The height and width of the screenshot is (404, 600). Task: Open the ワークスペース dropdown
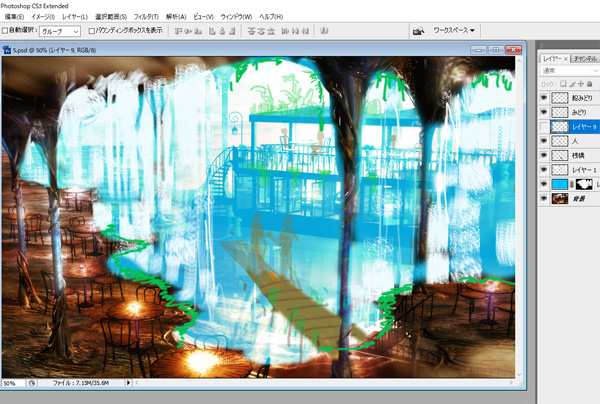[x=454, y=30]
